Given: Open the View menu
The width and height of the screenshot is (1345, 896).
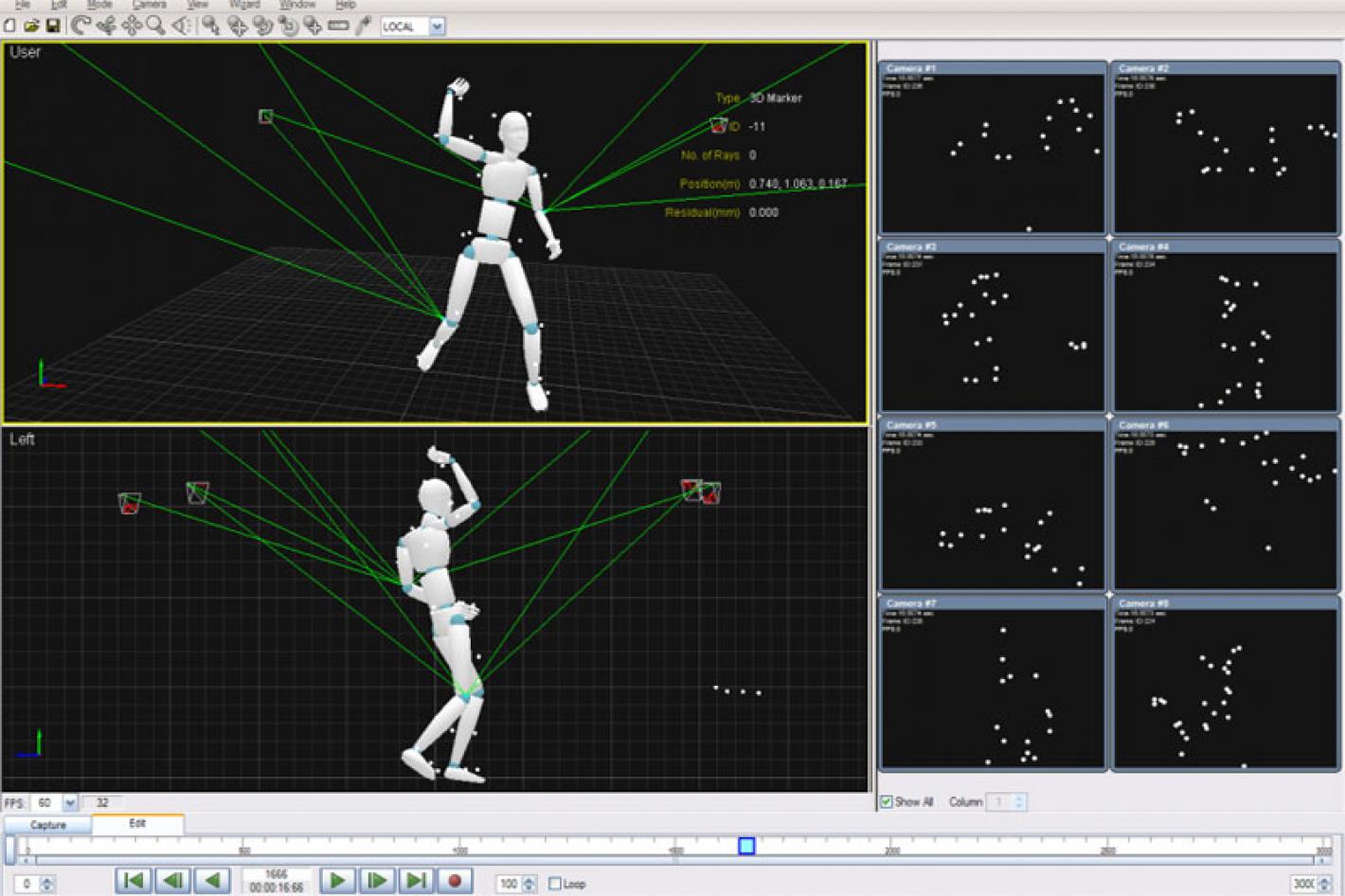Looking at the screenshot, I should point(197,5).
